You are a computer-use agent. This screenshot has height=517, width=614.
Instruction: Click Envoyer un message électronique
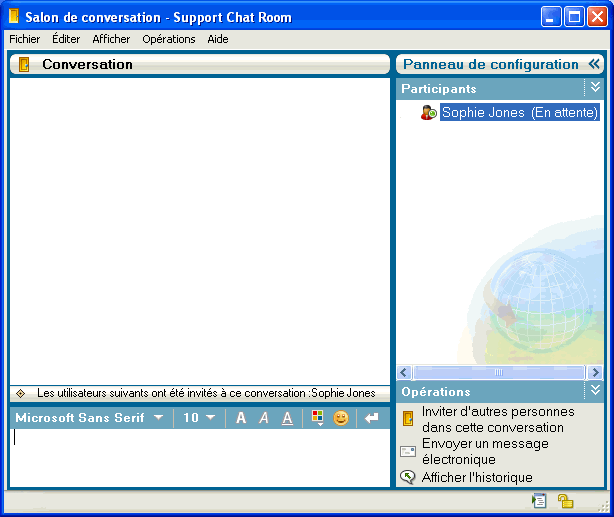[485, 451]
